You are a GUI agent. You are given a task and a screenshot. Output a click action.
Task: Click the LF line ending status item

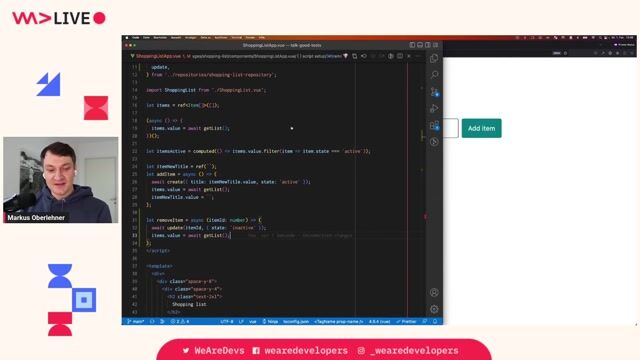[241, 322]
